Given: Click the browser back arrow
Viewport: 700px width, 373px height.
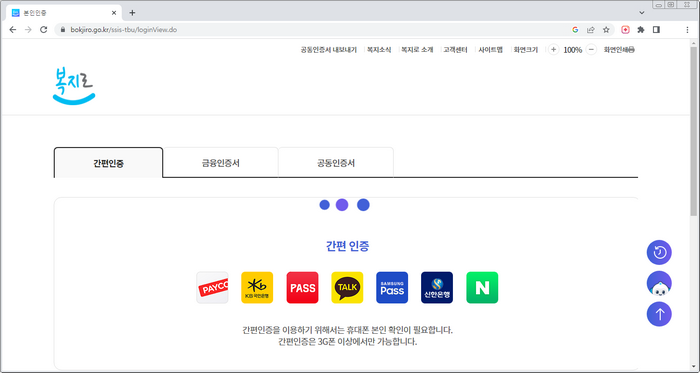Looking at the screenshot, I should [x=12, y=30].
